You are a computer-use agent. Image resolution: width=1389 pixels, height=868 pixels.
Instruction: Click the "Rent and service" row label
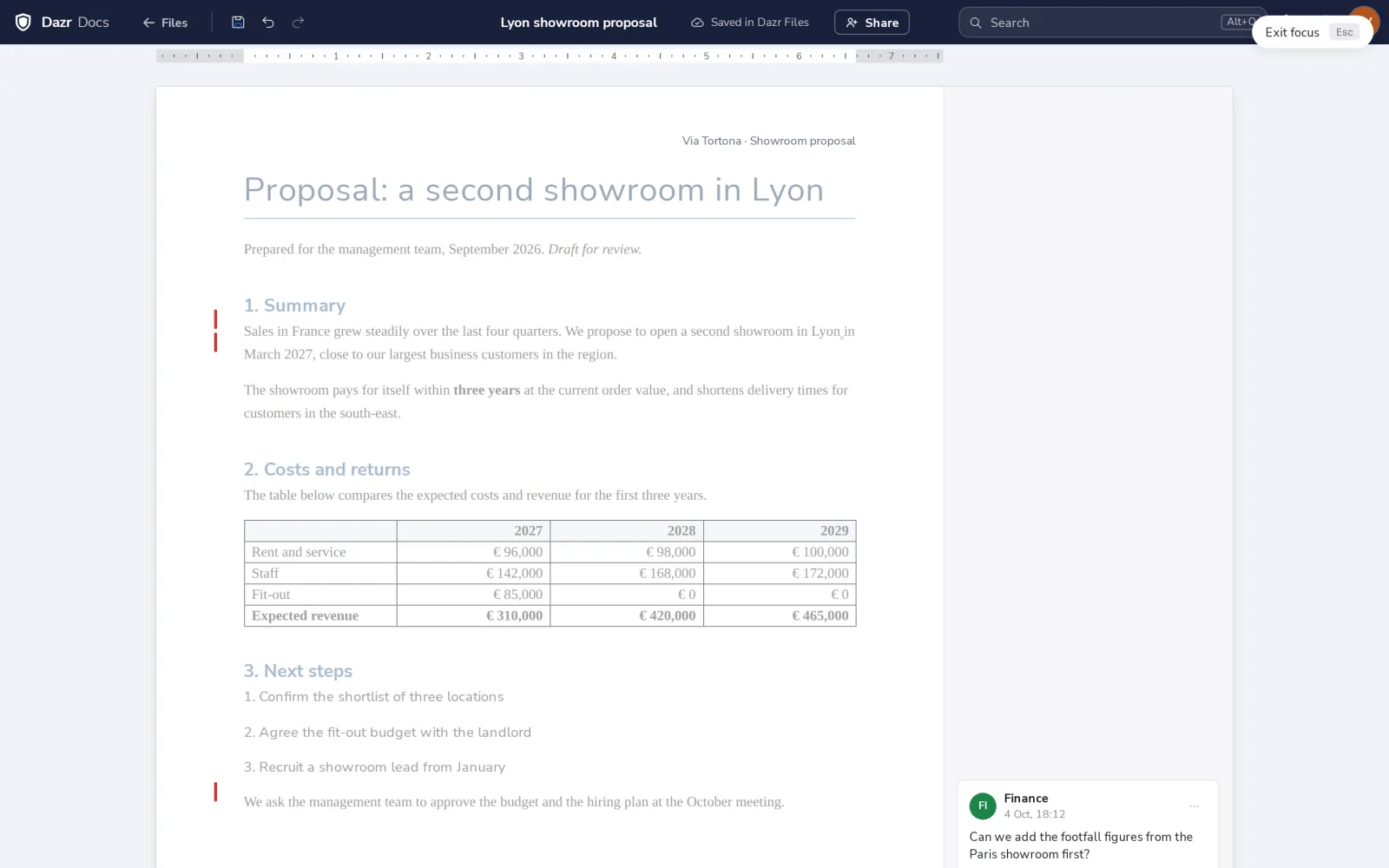coord(299,552)
